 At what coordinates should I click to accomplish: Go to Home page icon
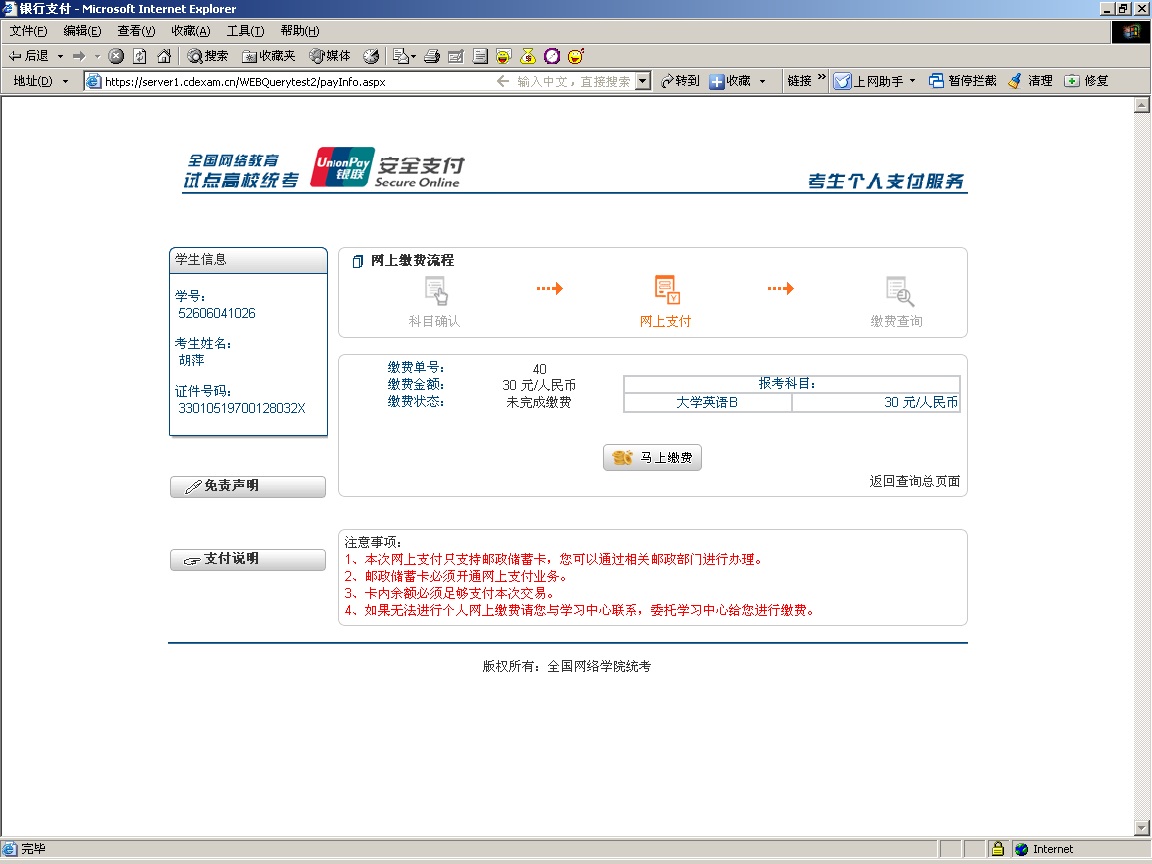coord(164,56)
